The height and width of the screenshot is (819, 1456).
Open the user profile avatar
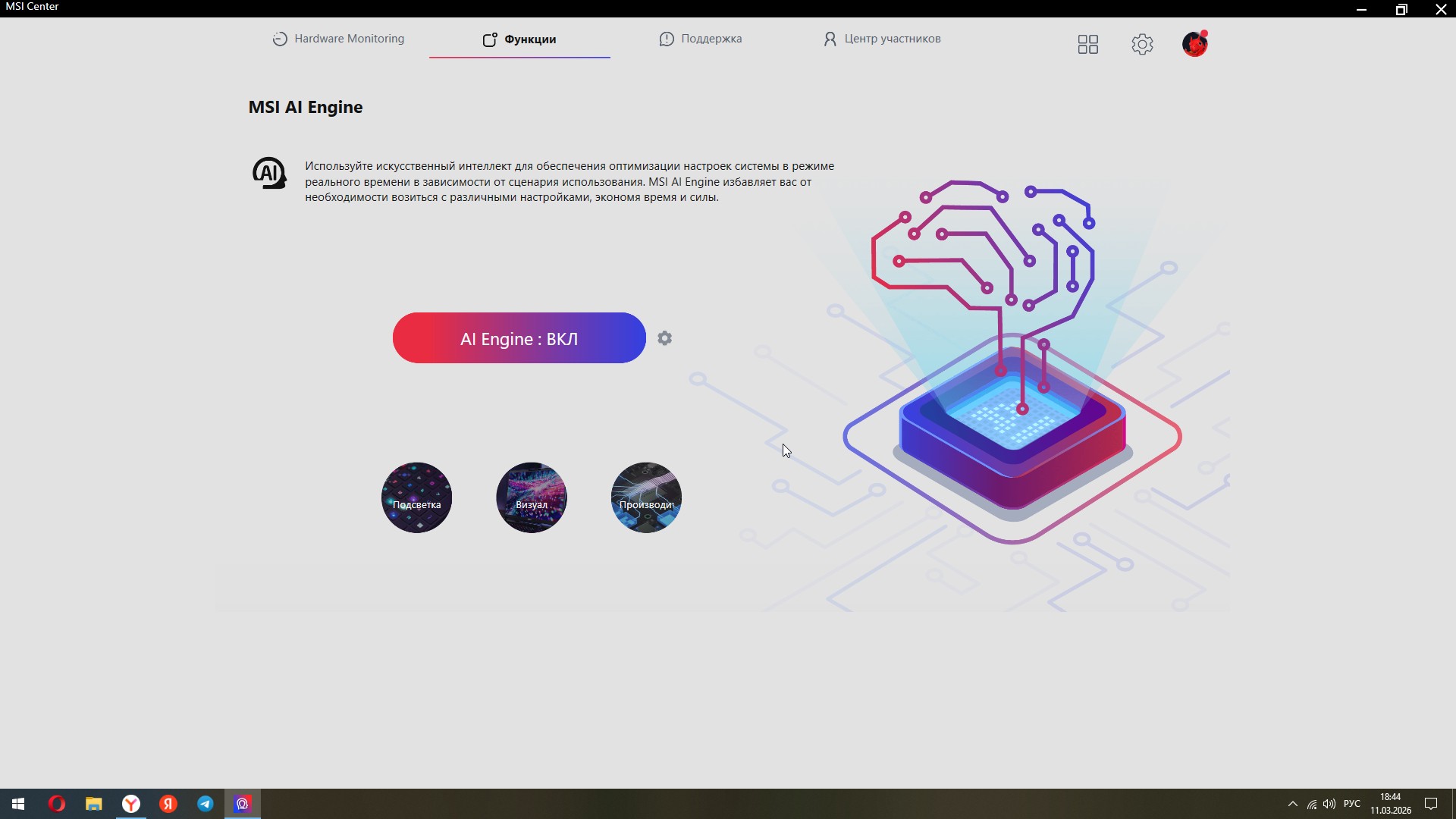pyautogui.click(x=1195, y=44)
